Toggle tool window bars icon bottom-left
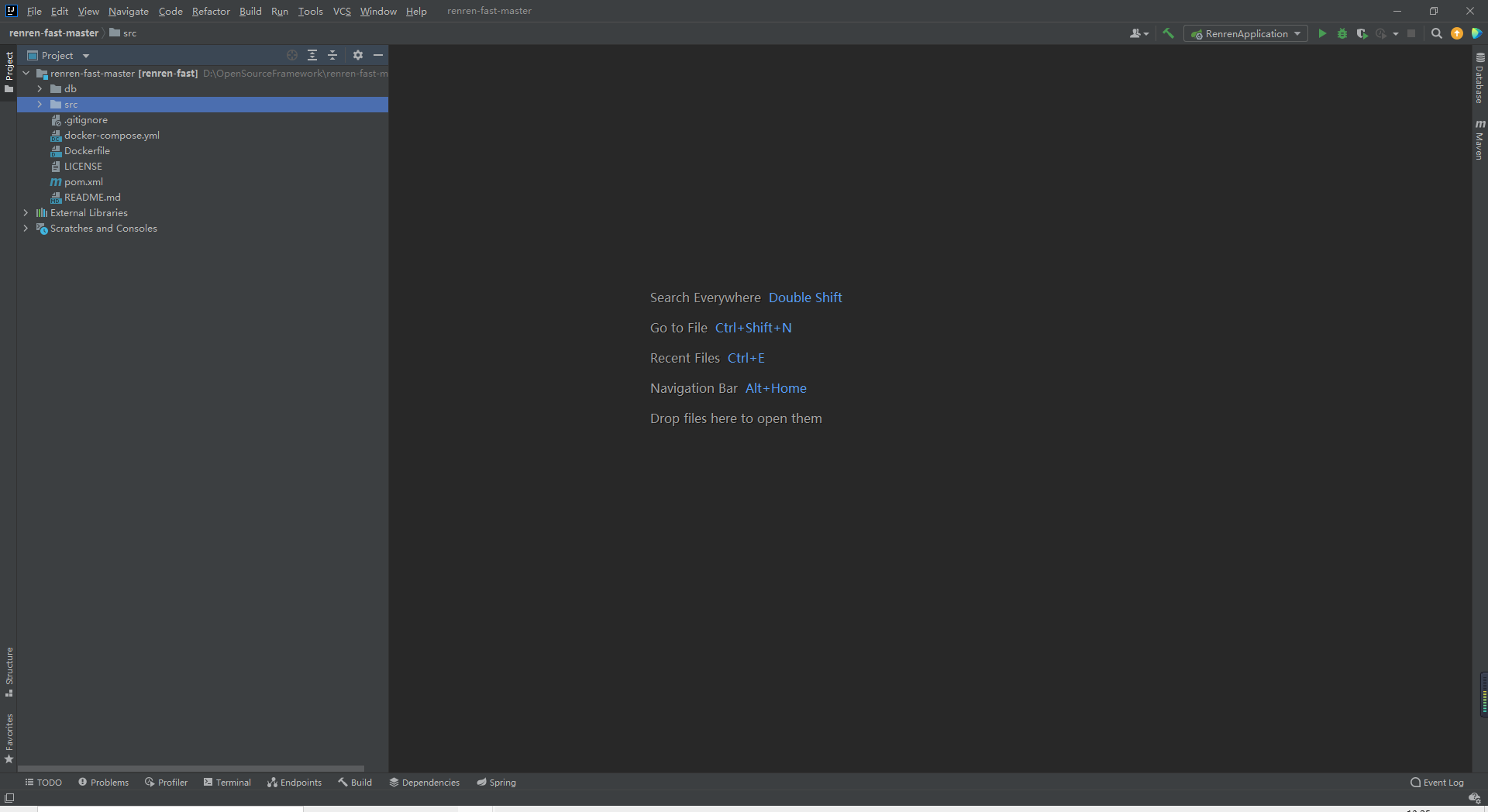This screenshot has width=1488, height=812. [9, 797]
